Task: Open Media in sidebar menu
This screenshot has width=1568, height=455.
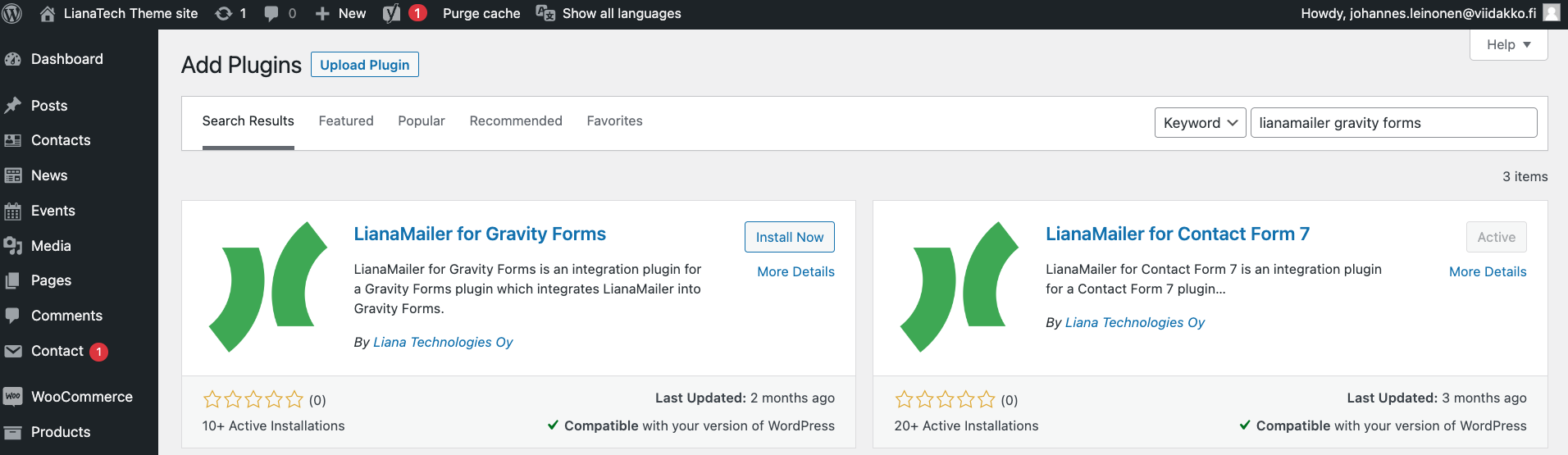Action: pos(51,246)
